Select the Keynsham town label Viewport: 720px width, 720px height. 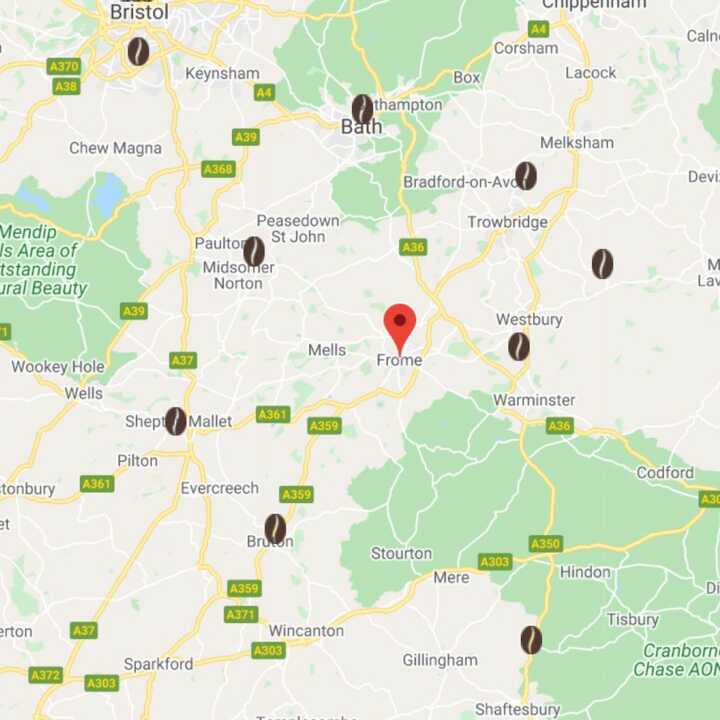[222, 73]
